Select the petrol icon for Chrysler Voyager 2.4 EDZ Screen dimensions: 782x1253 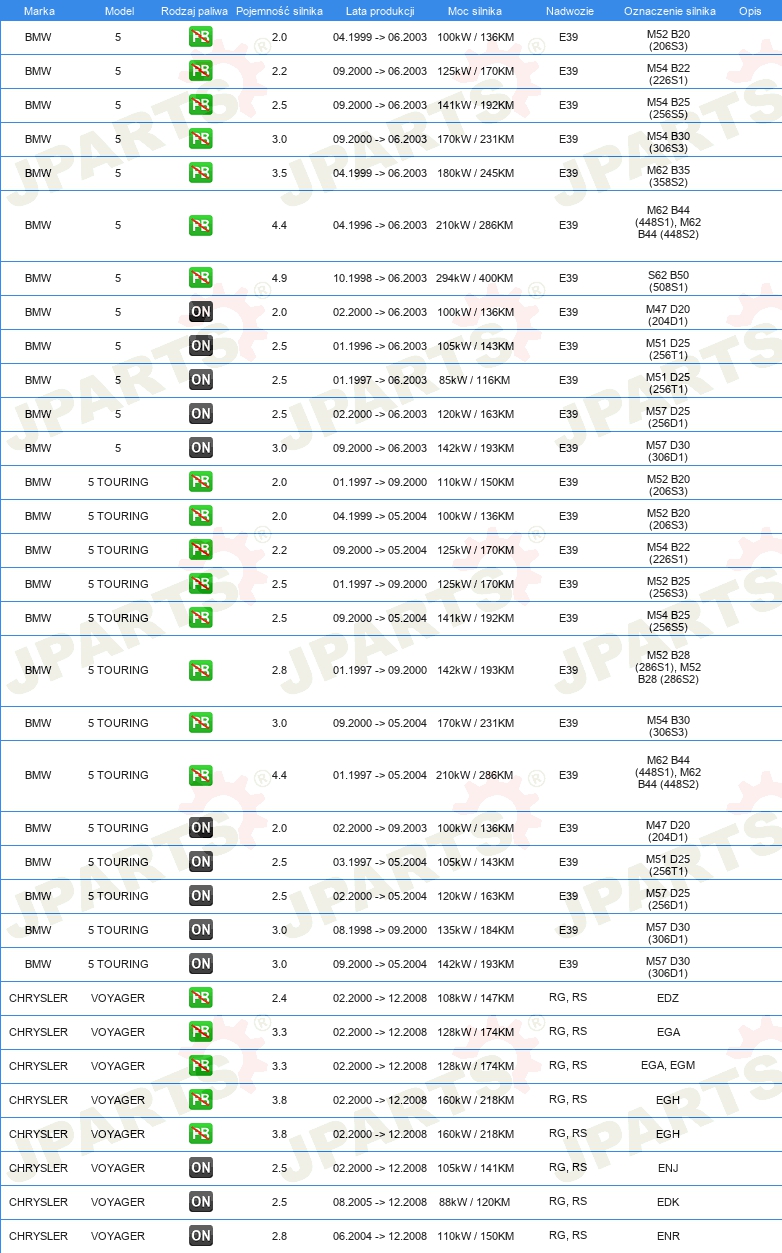[x=200, y=998]
